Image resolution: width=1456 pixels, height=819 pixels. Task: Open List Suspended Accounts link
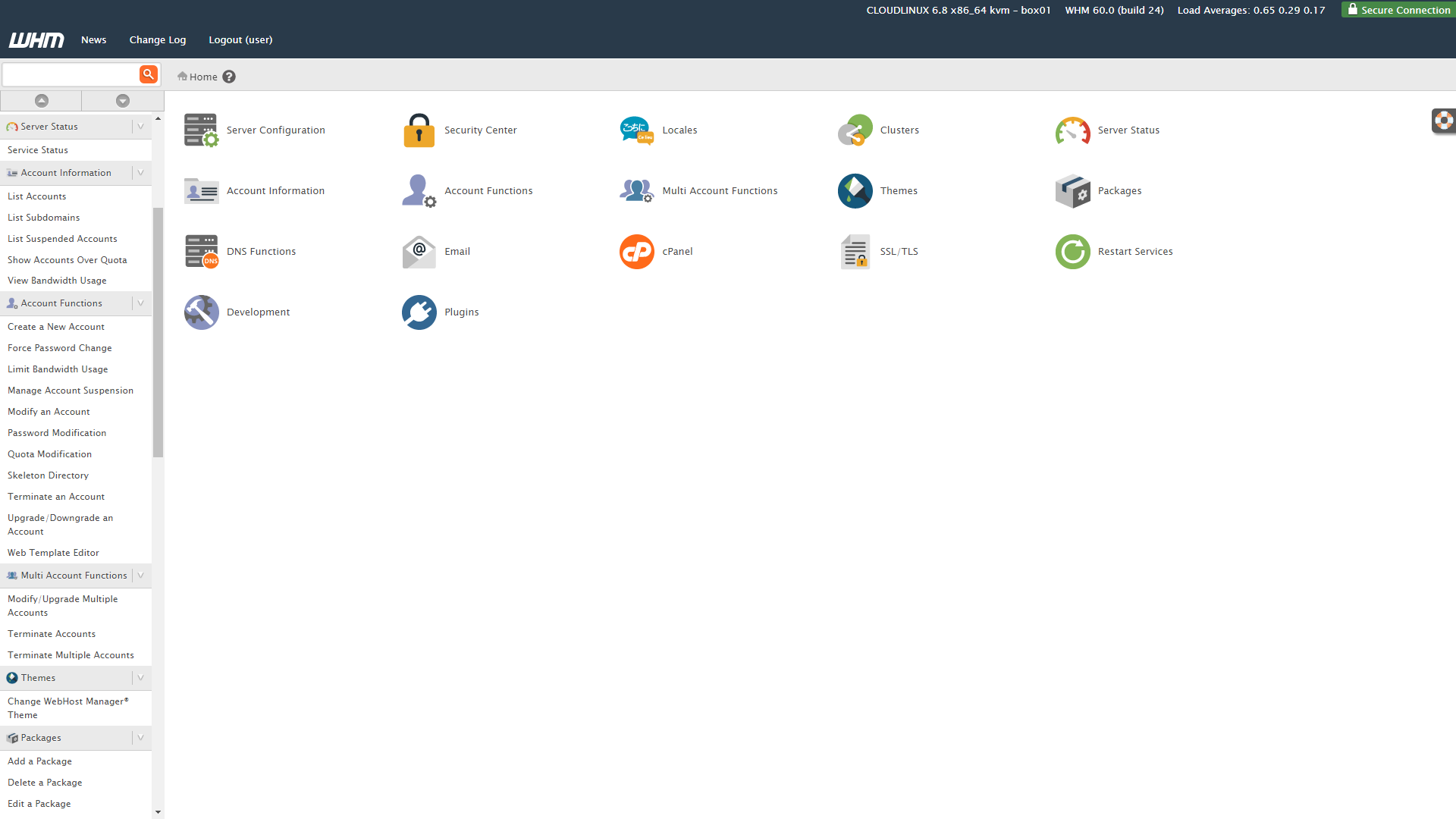[x=62, y=239]
